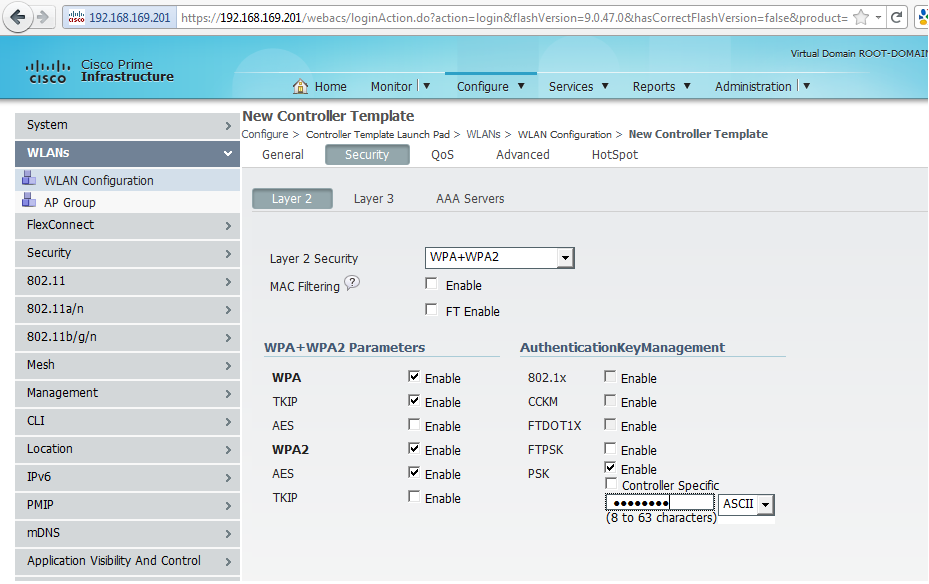Expand the Security sidebar section
Screen dimensions: 929x584
(x=127, y=254)
